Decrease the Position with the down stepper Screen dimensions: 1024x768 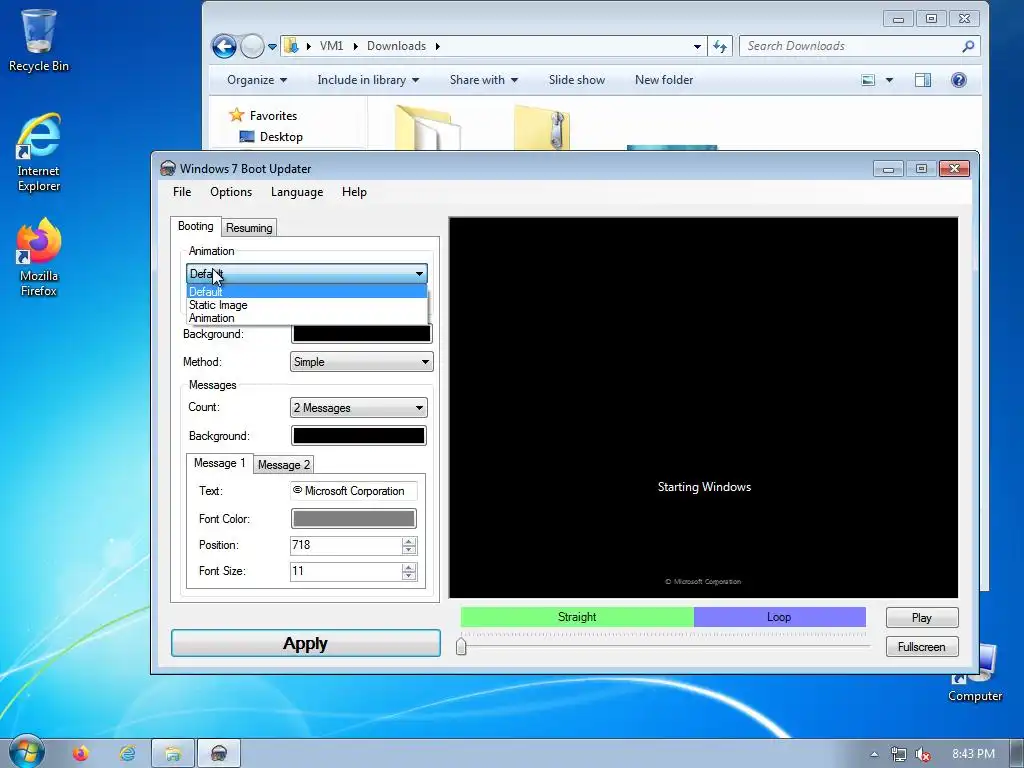coord(409,550)
